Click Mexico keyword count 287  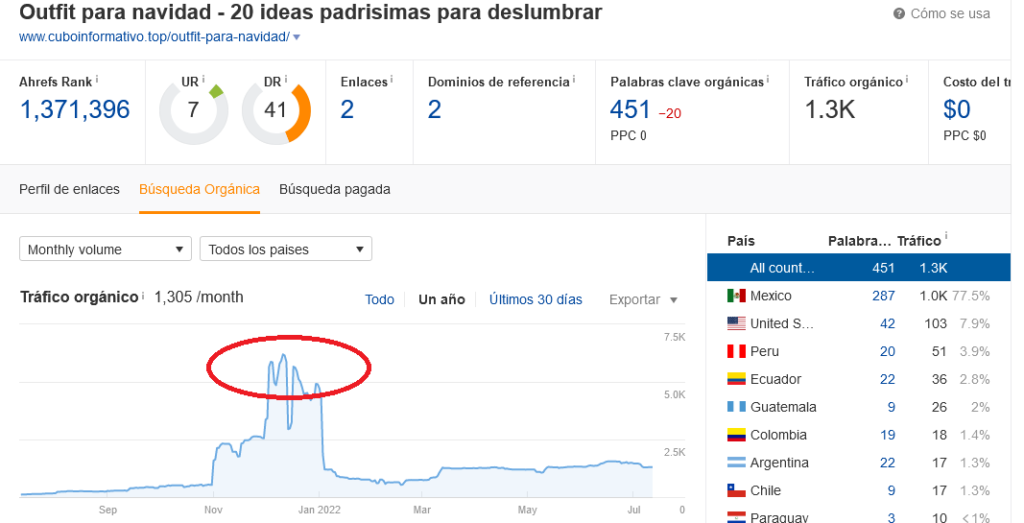(x=883, y=296)
